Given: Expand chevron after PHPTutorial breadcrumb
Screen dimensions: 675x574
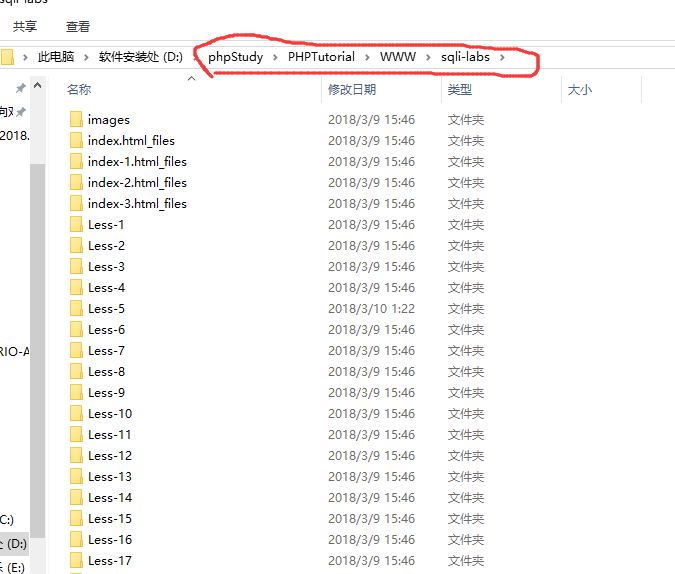Looking at the screenshot, I should click(367, 57).
